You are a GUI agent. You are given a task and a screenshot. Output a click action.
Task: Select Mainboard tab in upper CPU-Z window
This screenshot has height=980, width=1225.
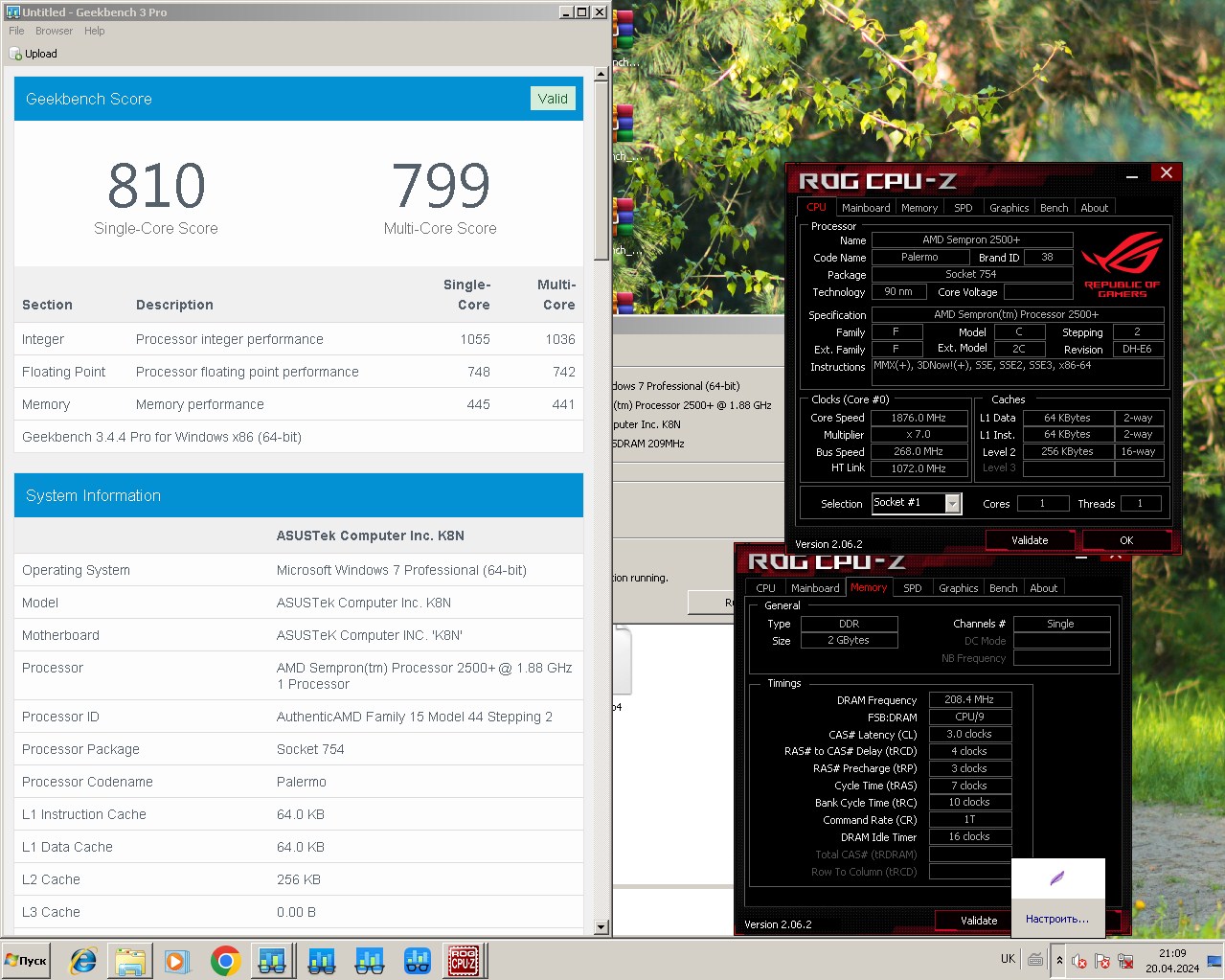pos(866,208)
